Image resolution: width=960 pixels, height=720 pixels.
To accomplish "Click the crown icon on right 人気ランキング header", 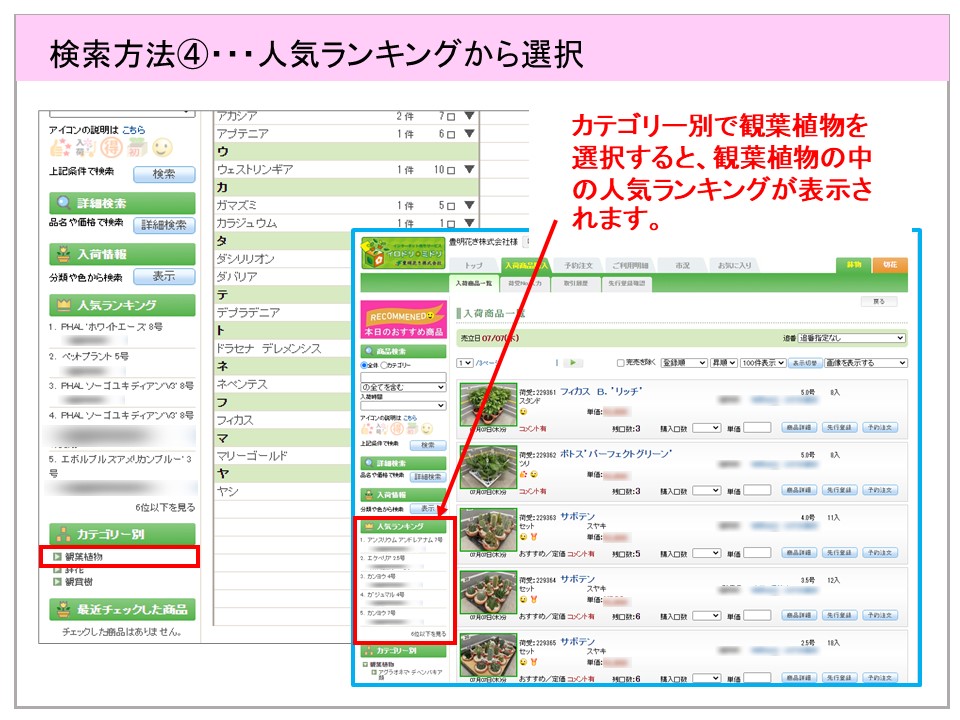I will pyautogui.click(x=369, y=527).
